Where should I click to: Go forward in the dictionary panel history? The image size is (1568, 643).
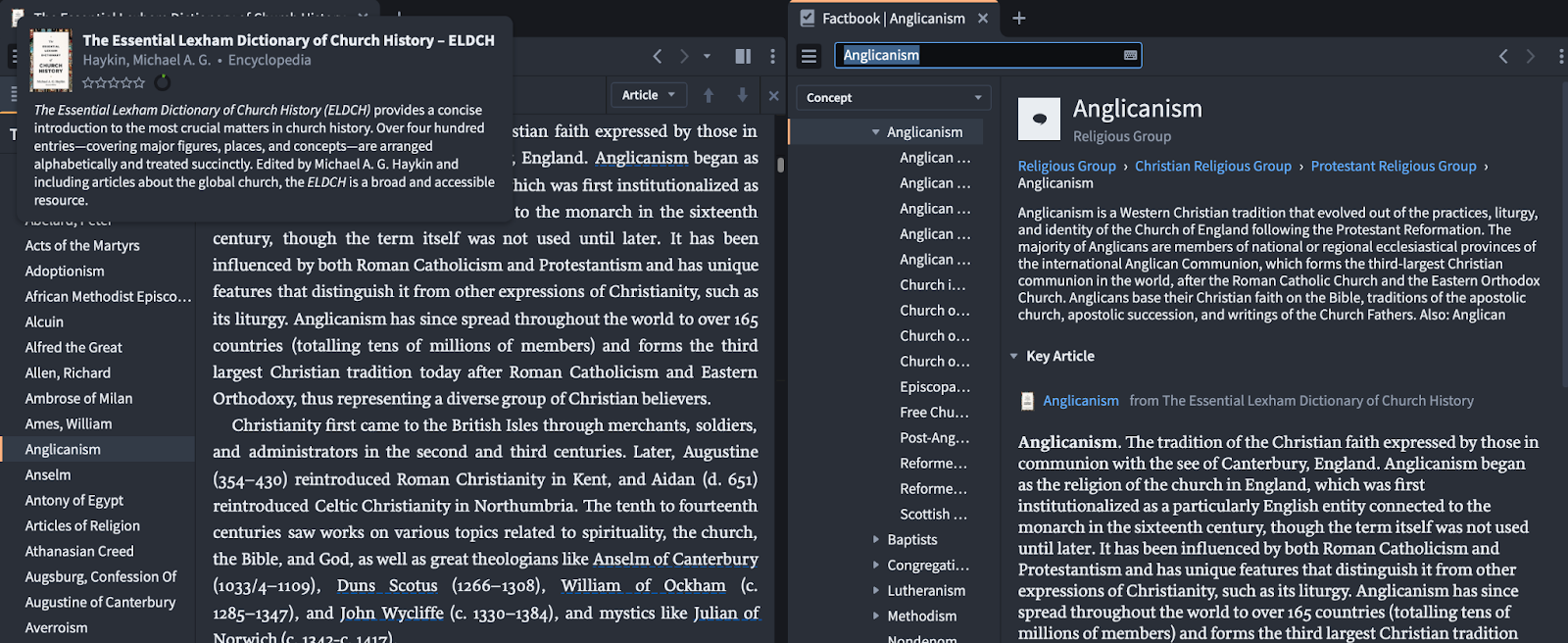pyautogui.click(x=684, y=57)
